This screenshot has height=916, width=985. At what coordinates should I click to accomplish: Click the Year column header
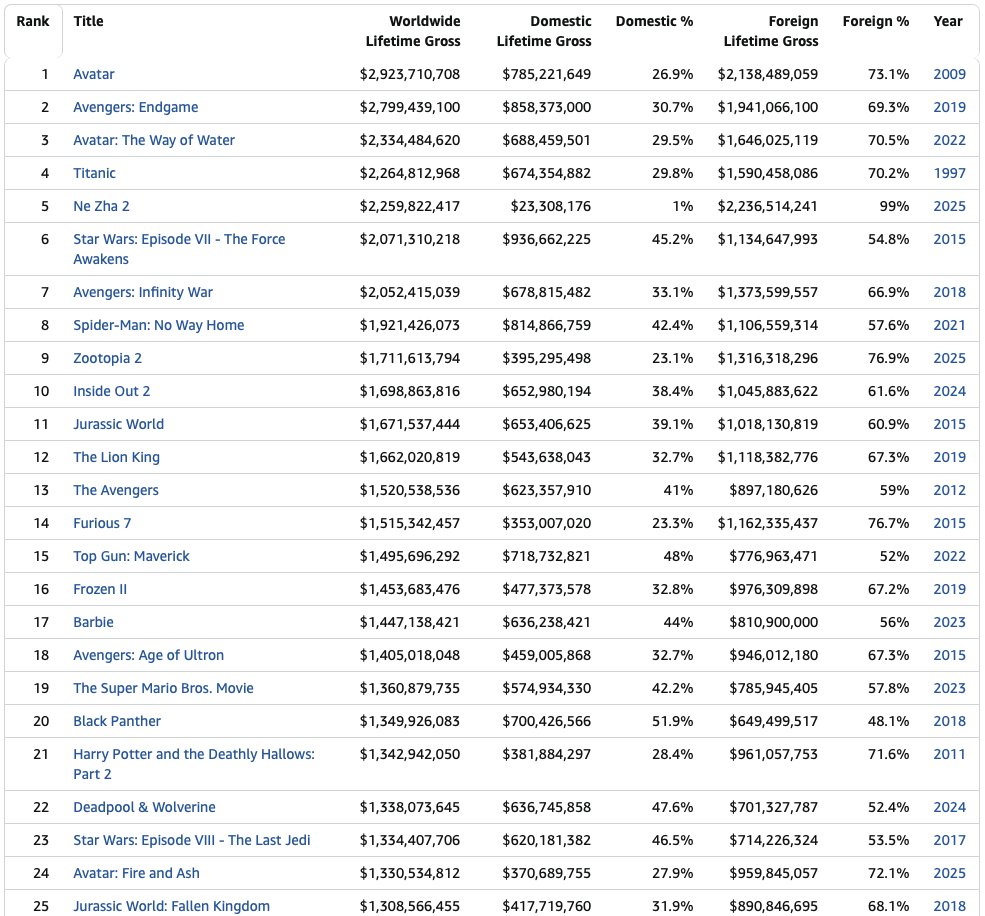[x=948, y=21]
